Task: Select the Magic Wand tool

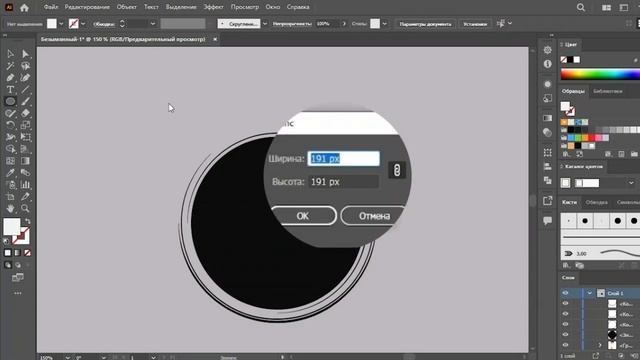Action: coord(10,66)
